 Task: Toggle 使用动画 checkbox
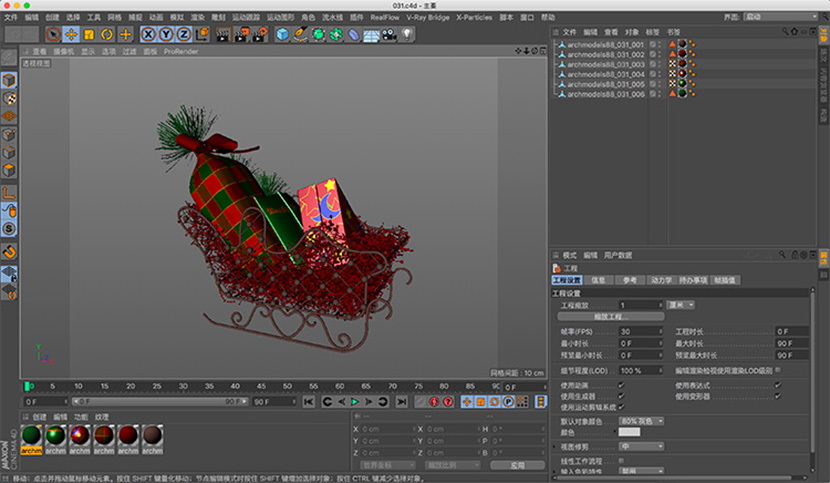[x=622, y=384]
